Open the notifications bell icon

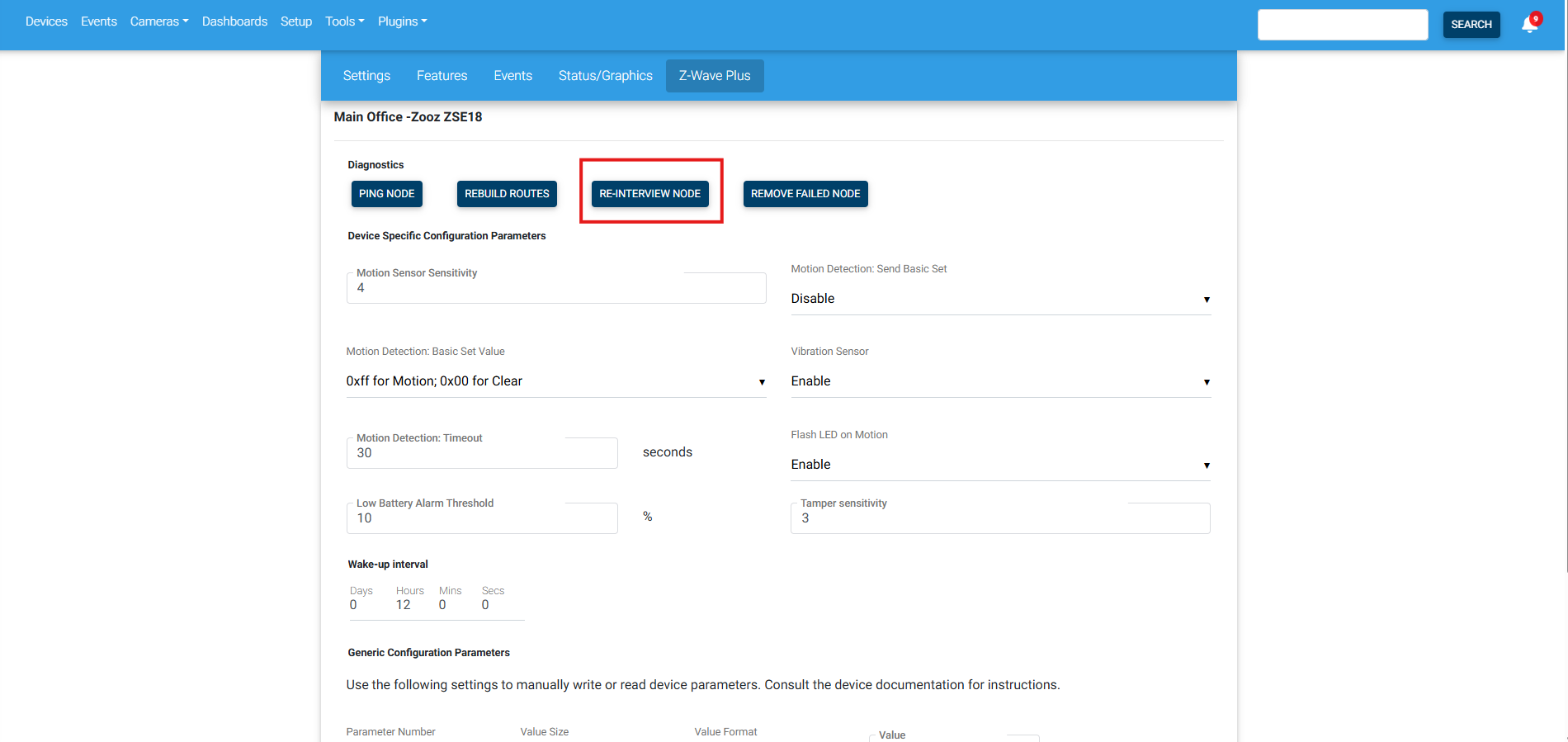(x=1529, y=25)
